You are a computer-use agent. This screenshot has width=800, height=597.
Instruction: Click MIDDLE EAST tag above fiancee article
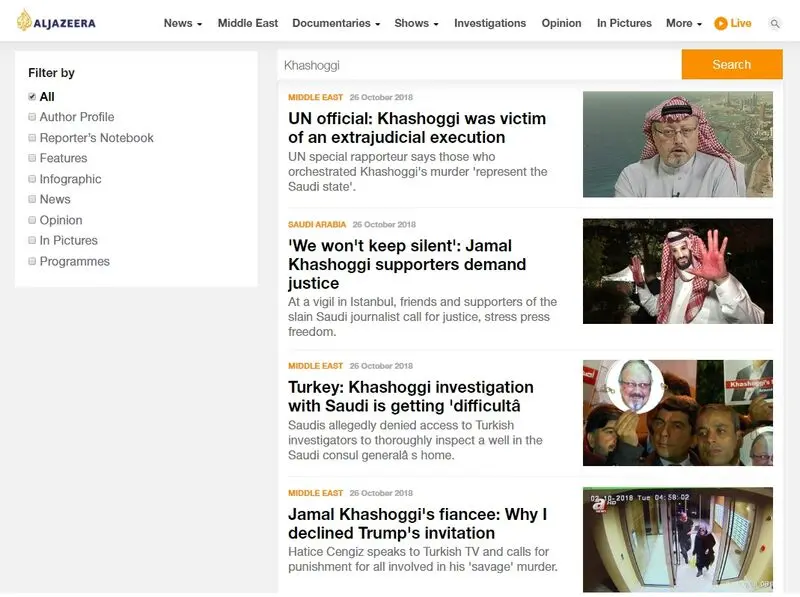point(315,493)
